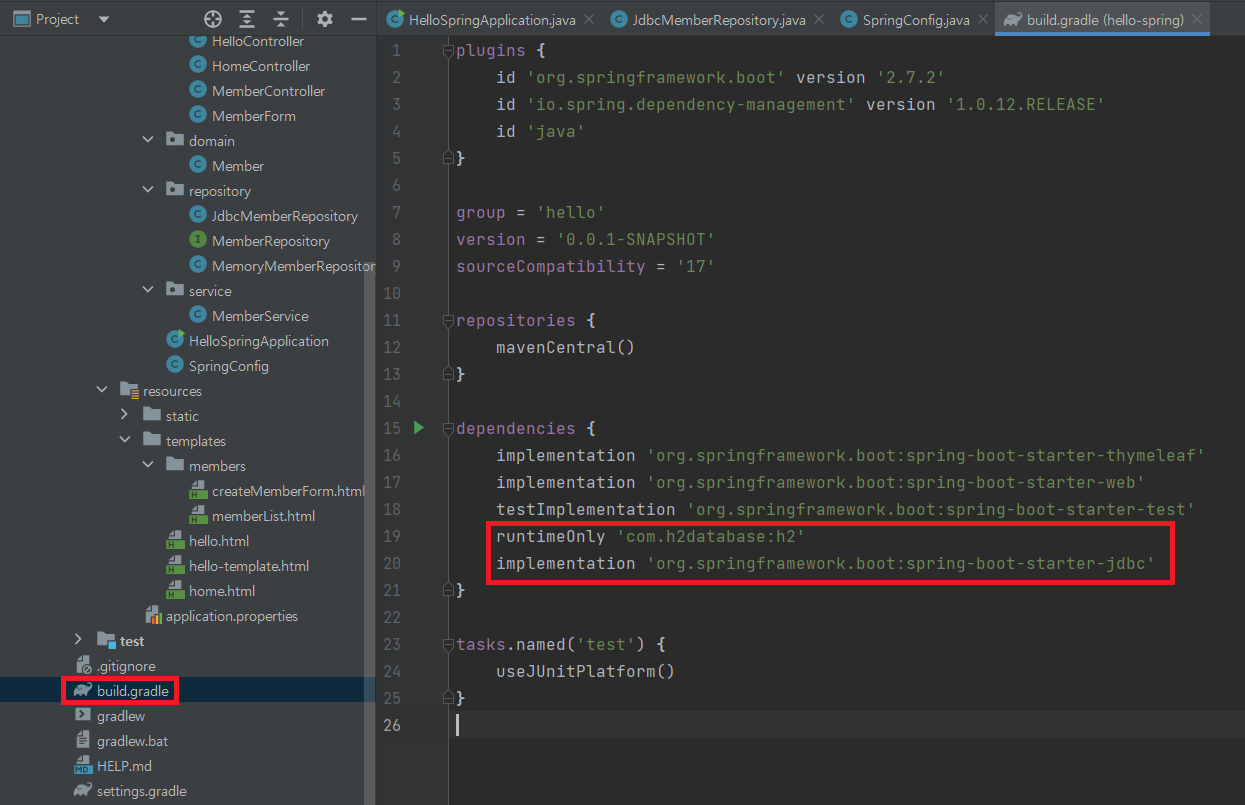1245x805 pixels.
Task: Select gradlew.bat file
Action: click(x=132, y=741)
